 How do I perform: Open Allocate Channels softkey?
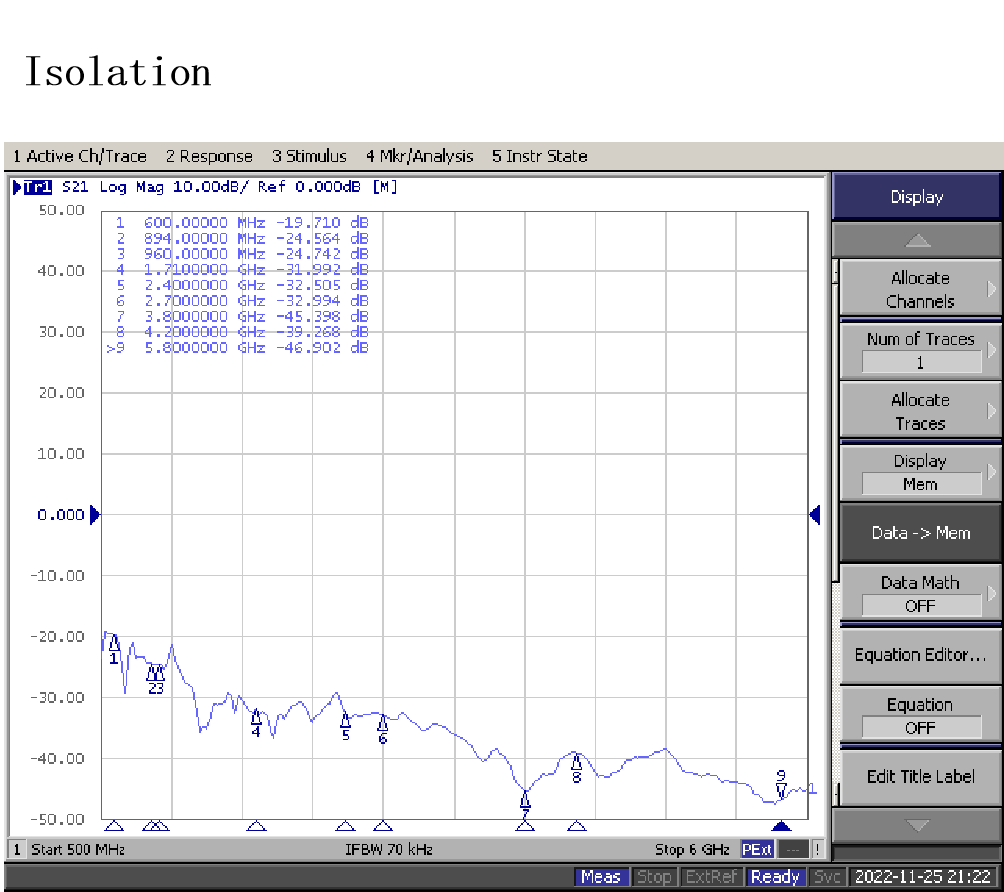pos(920,289)
